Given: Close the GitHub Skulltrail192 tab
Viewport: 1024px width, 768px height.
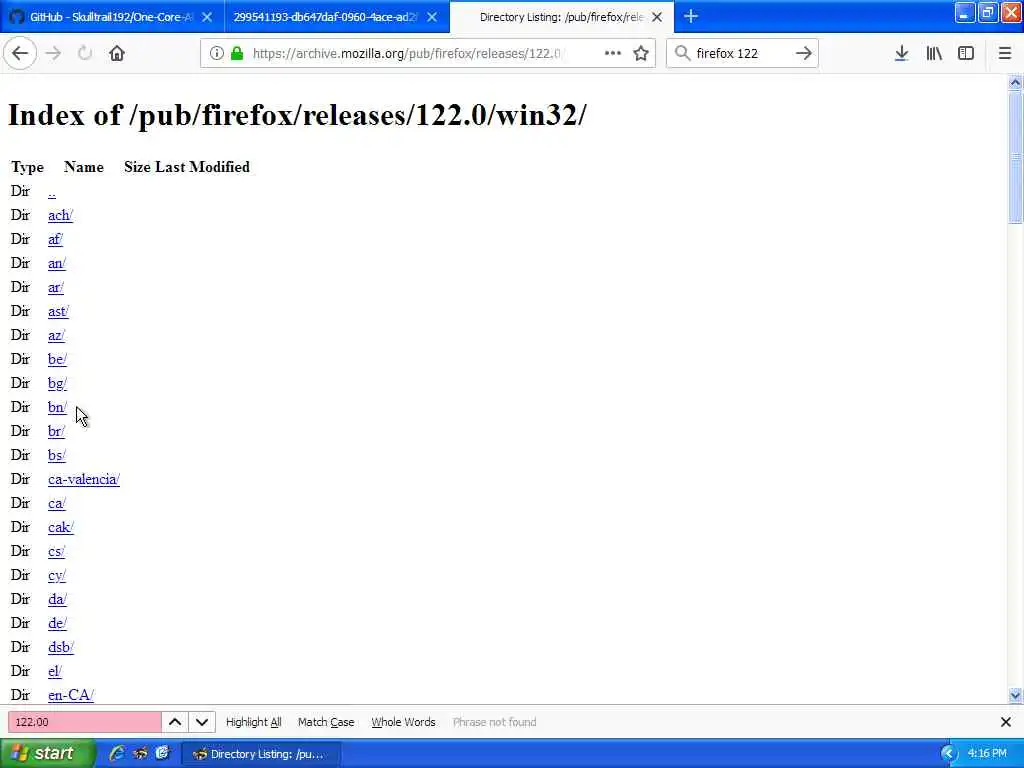Looking at the screenshot, I should pyautogui.click(x=207, y=17).
